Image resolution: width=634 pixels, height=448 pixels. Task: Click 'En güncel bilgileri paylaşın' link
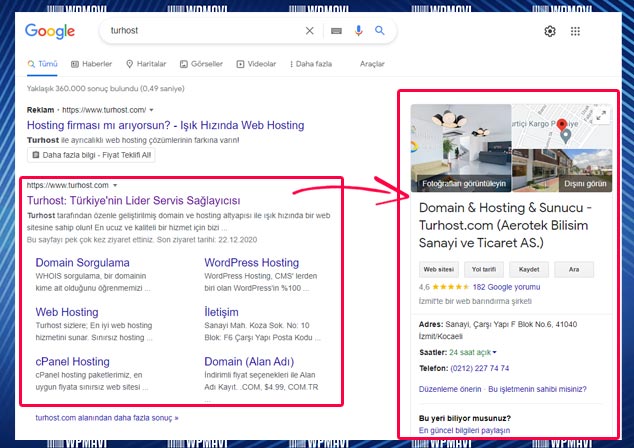(464, 430)
